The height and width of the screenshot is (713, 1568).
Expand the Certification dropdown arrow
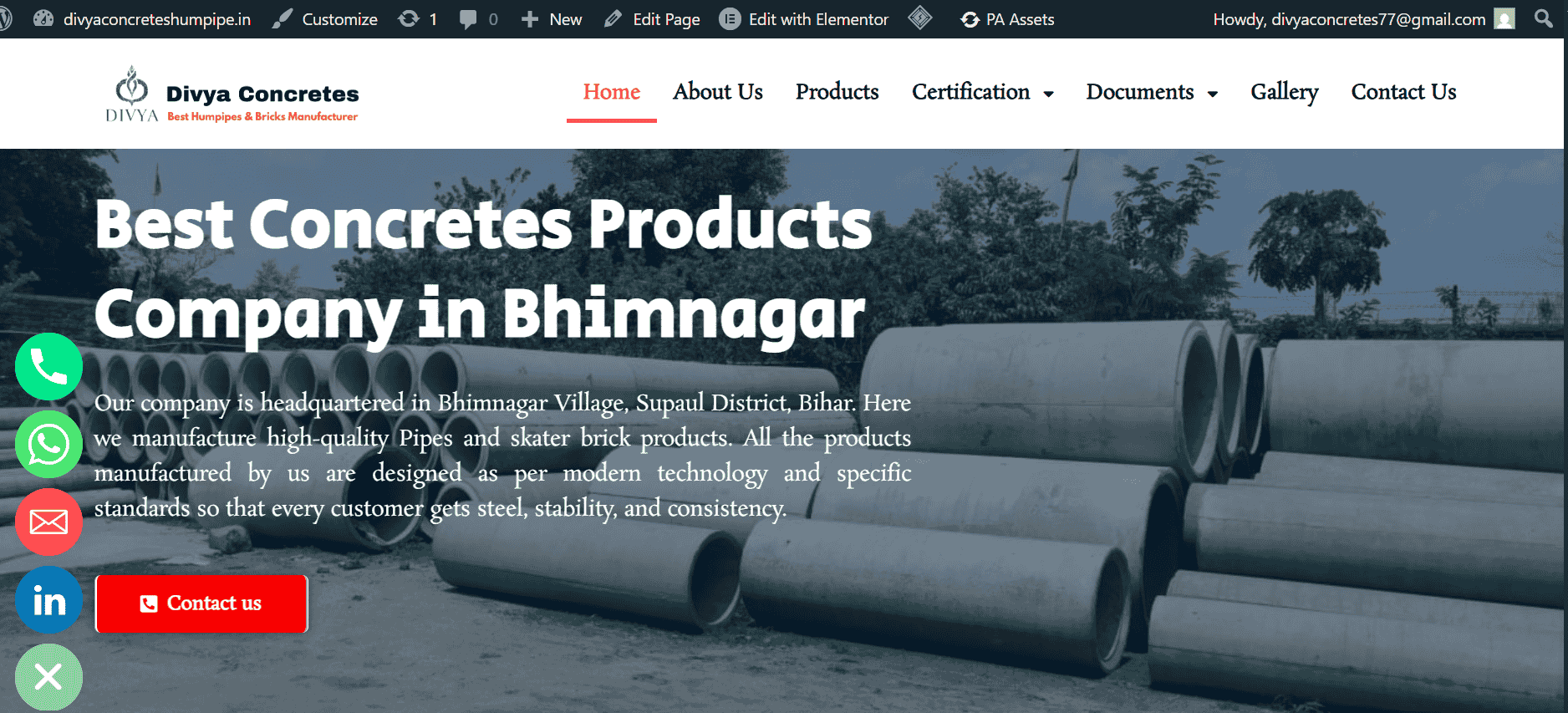1048,94
